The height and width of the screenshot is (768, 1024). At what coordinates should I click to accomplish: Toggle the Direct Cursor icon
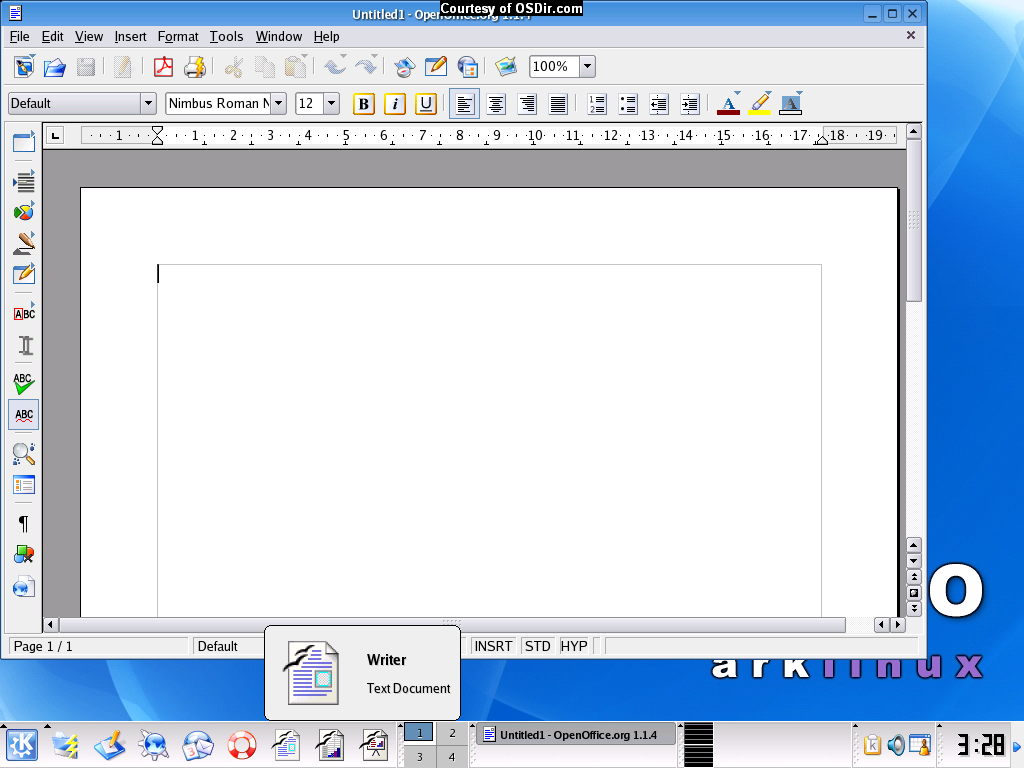pyautogui.click(x=24, y=345)
